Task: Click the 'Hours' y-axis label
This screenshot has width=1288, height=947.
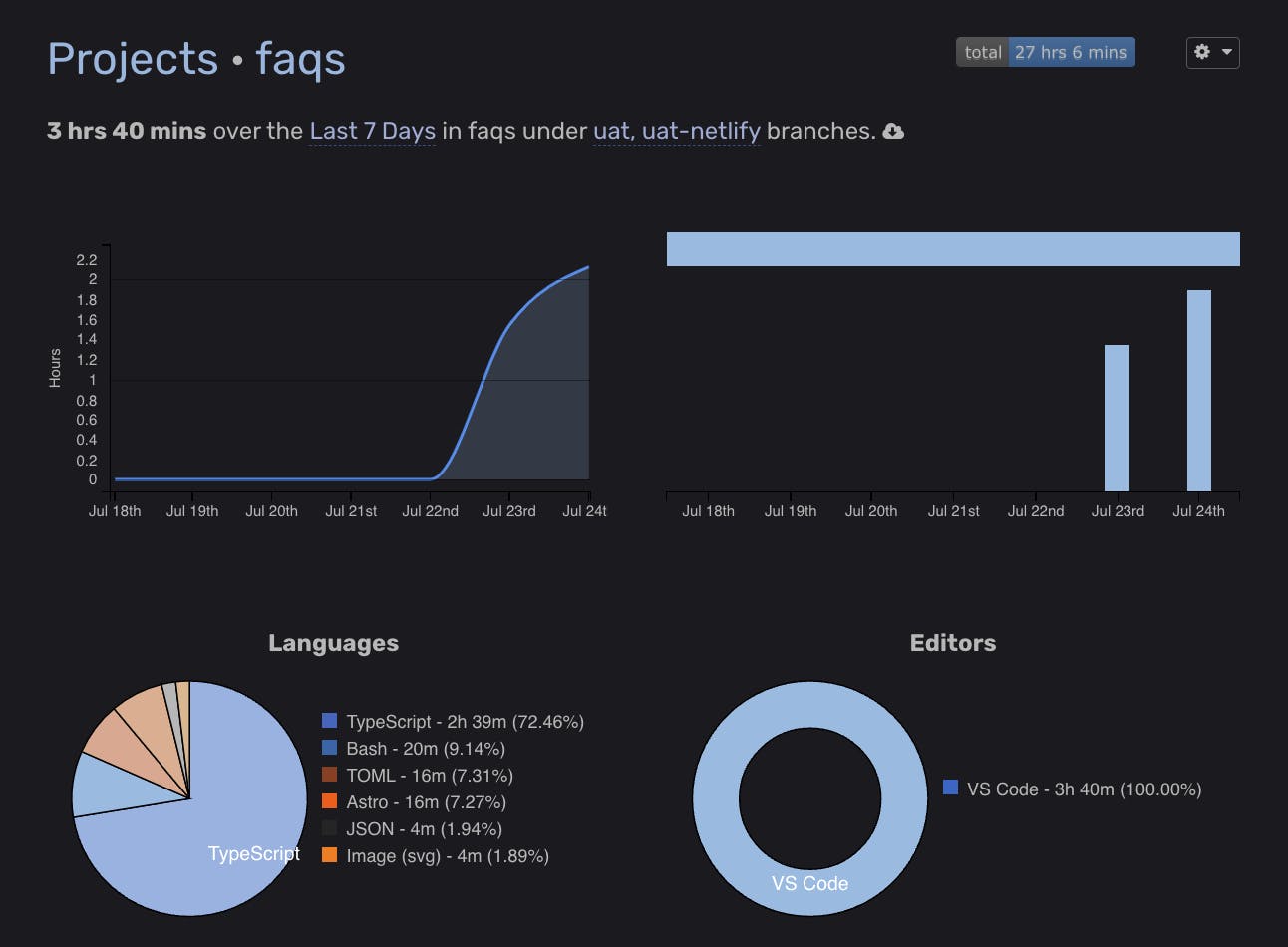Action: [55, 368]
